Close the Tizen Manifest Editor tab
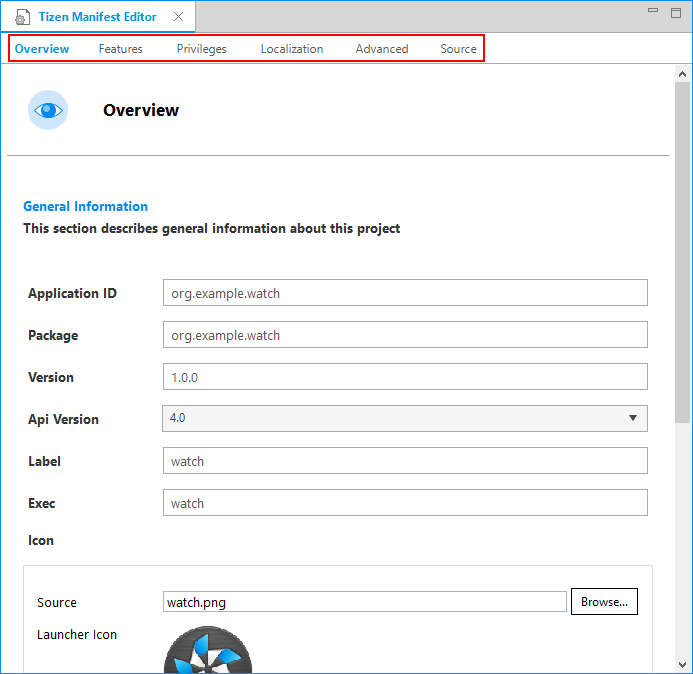This screenshot has width=693, height=674. (x=178, y=17)
